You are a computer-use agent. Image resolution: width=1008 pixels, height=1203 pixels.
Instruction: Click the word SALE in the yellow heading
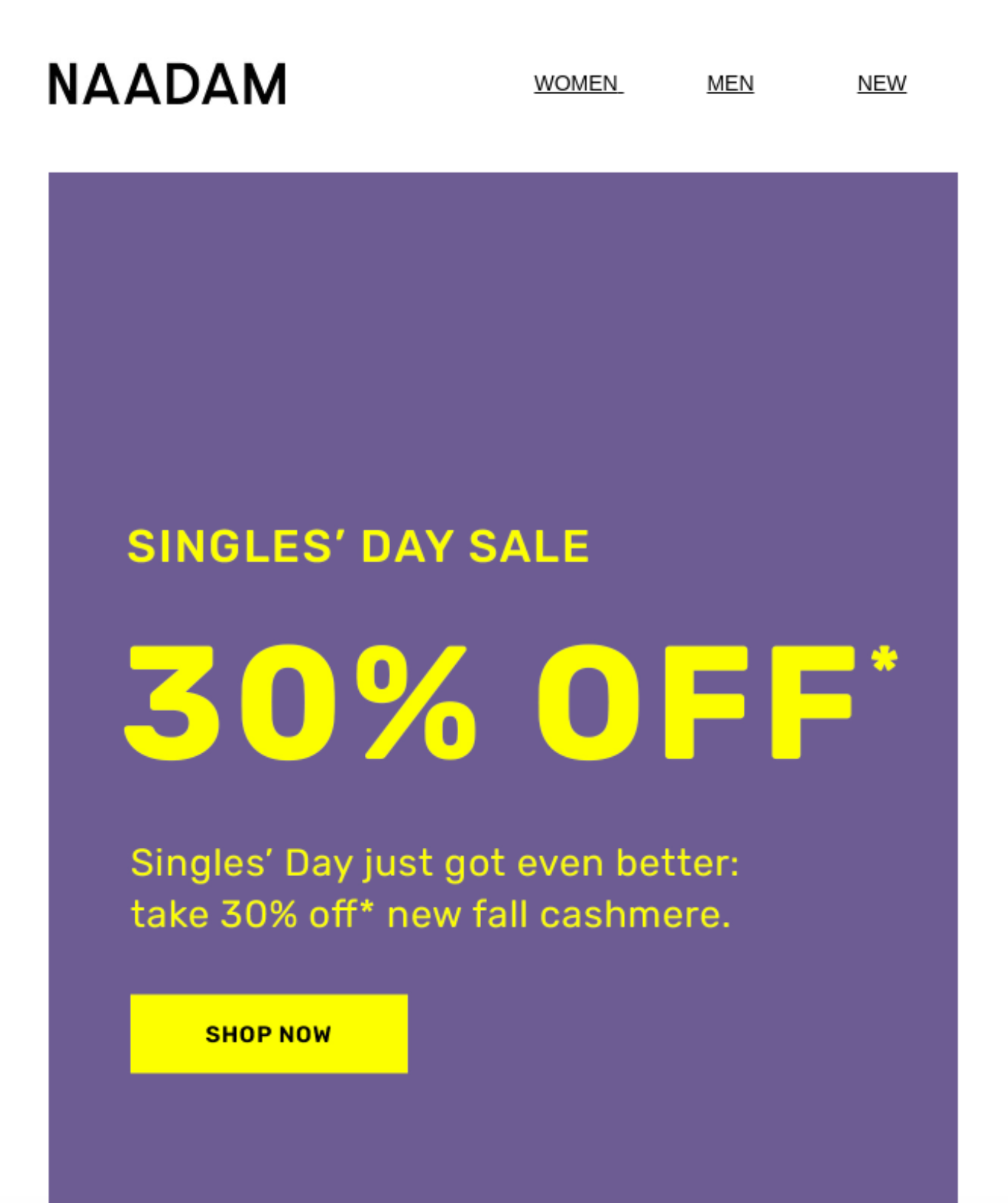click(x=529, y=547)
